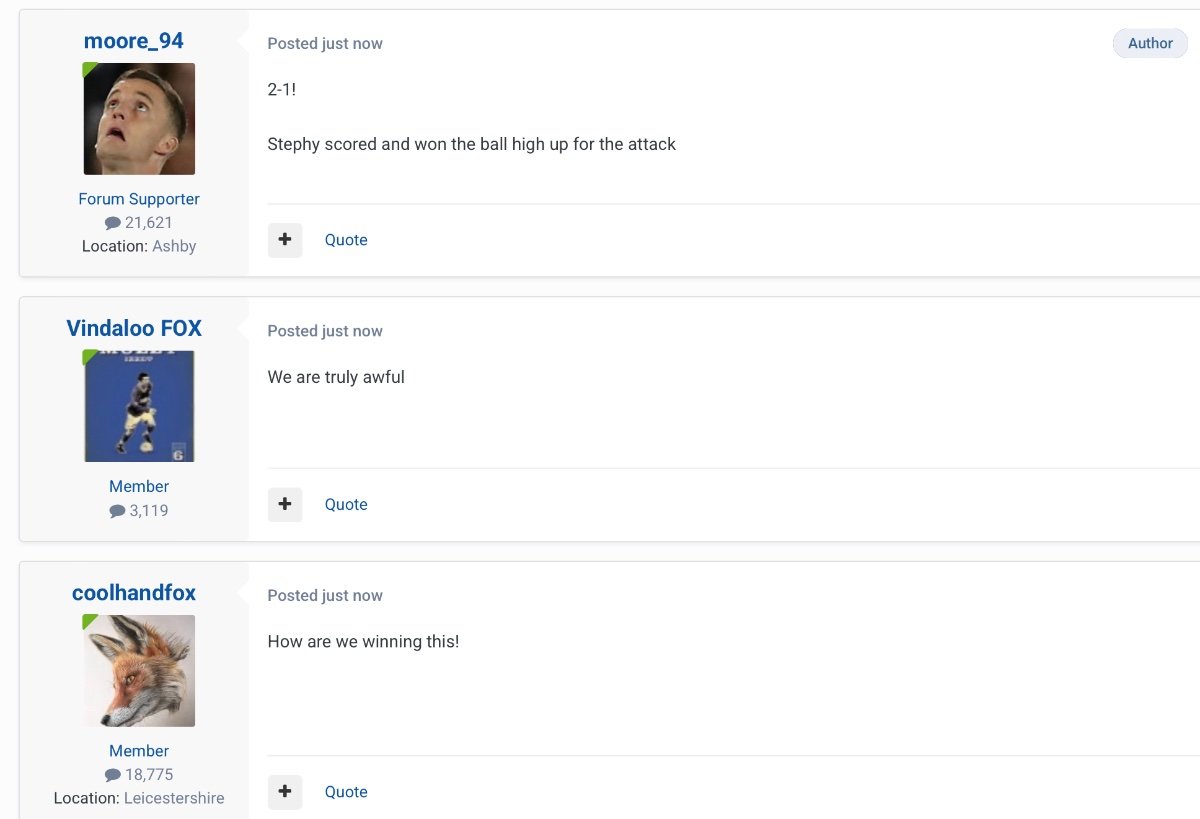
Task: Open moore_94's profile avatar
Action: click(139, 119)
